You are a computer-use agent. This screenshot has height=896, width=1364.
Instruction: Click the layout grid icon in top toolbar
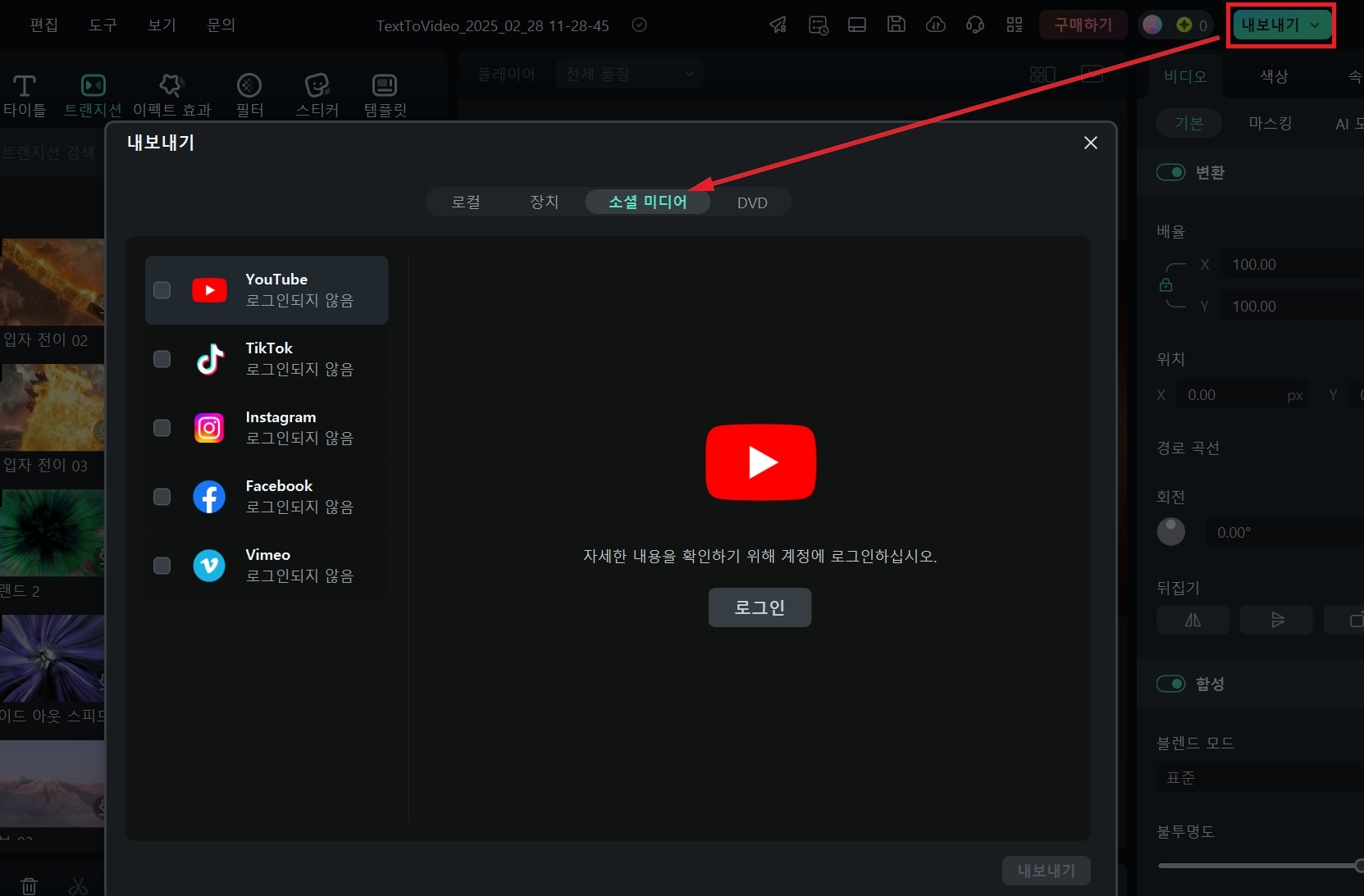(x=1015, y=25)
